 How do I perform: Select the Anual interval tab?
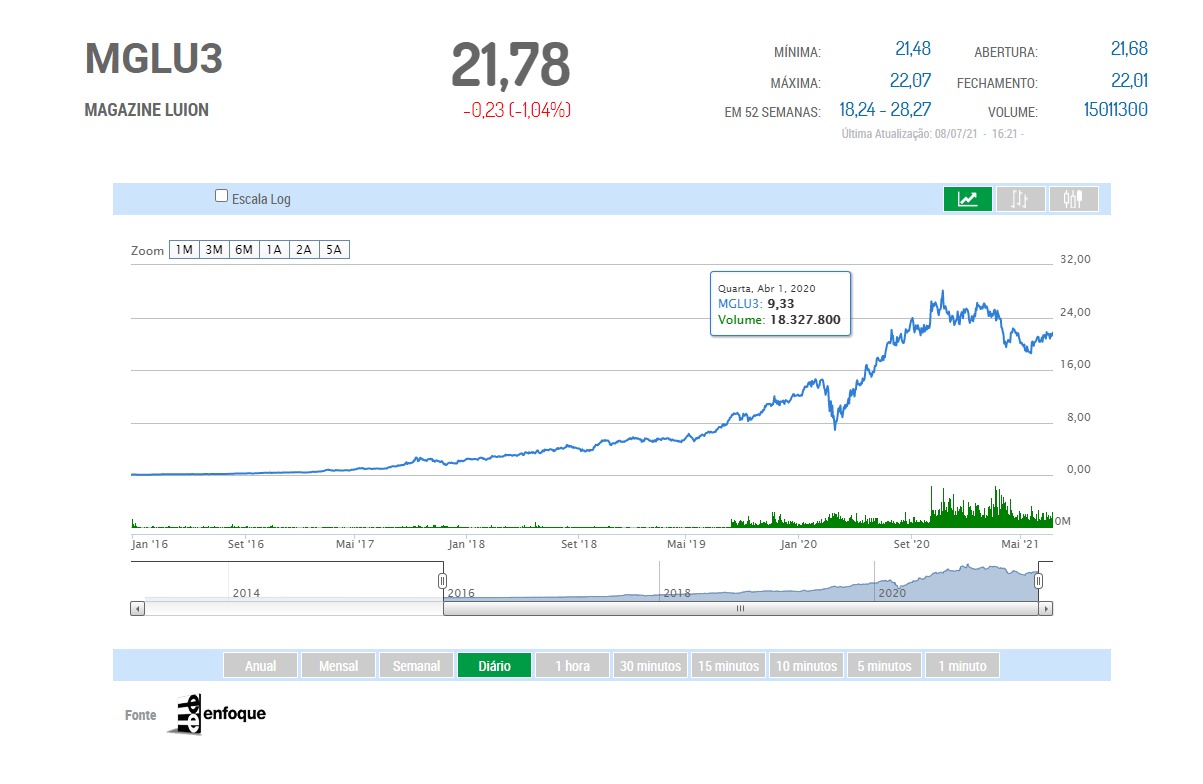[x=260, y=666]
